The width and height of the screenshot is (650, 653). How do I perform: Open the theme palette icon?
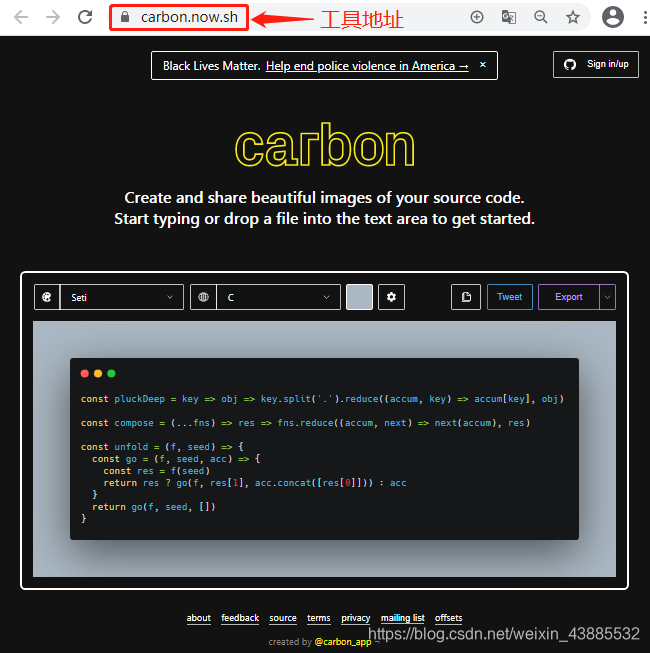[47, 297]
